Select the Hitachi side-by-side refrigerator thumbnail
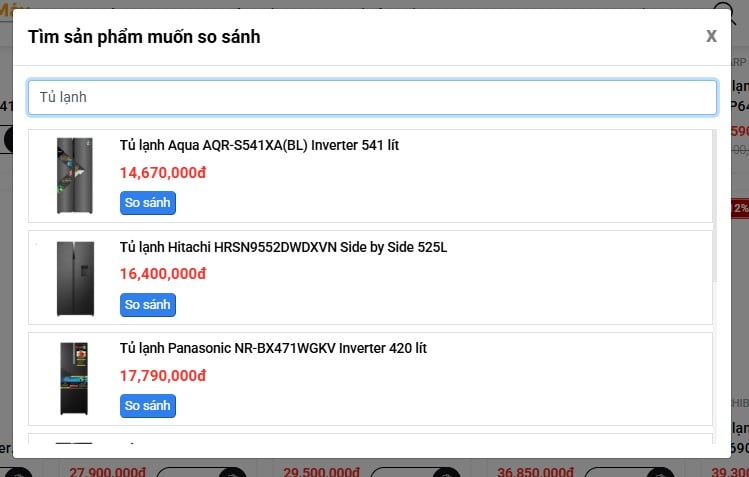This screenshot has width=749, height=477. 75,278
